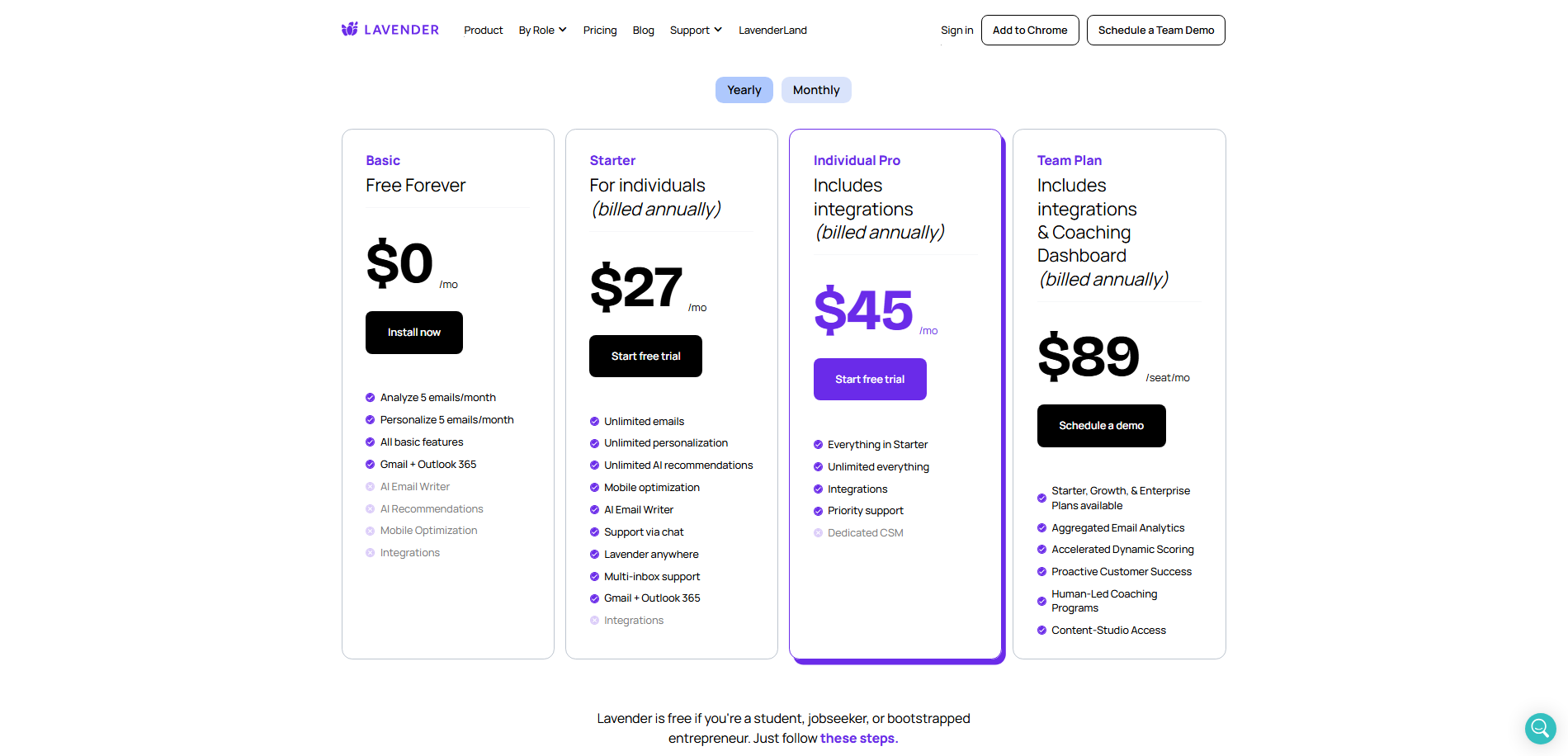Expand the By Role dropdown
The image size is (1568, 756).
(x=542, y=31)
